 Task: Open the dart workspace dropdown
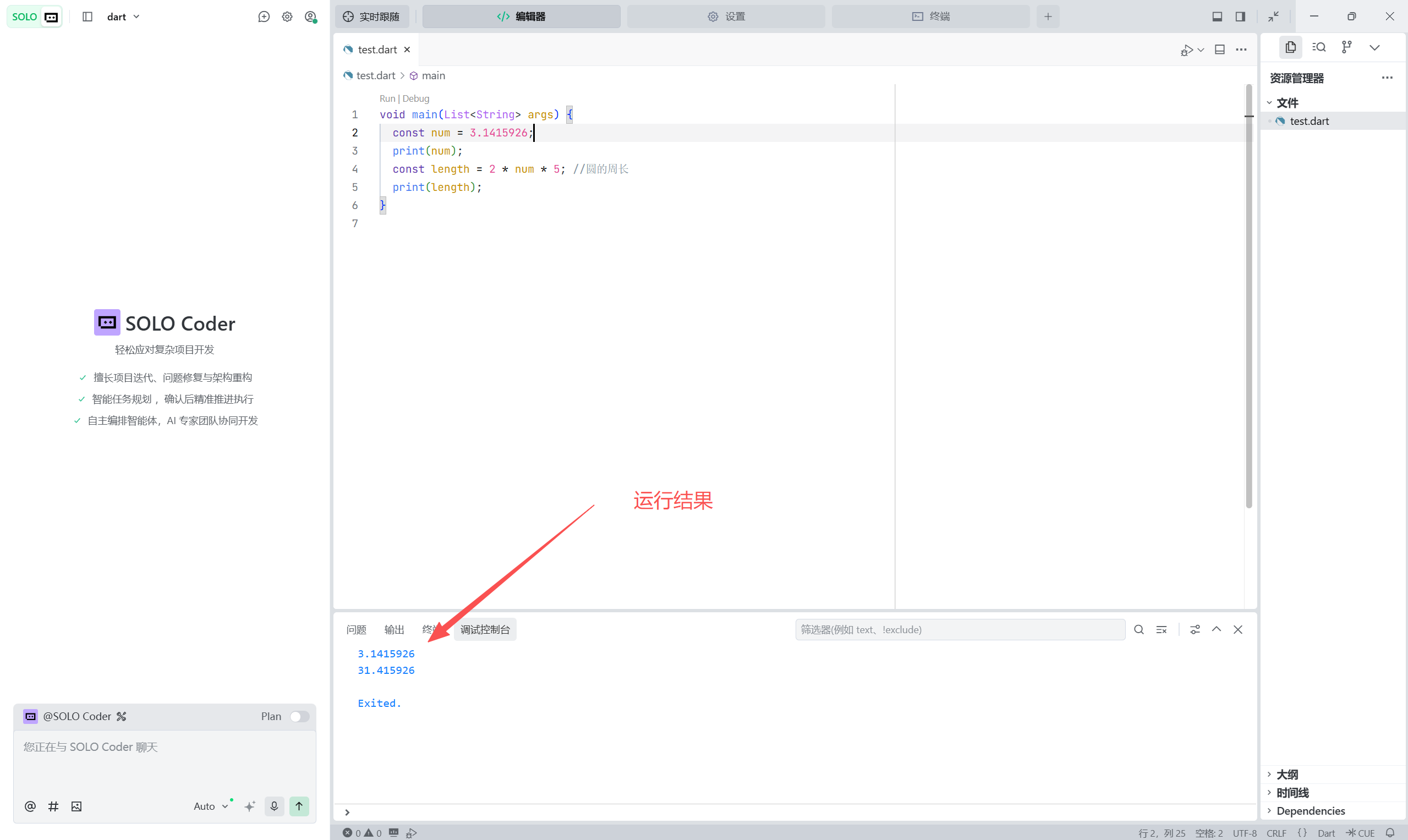(x=123, y=17)
